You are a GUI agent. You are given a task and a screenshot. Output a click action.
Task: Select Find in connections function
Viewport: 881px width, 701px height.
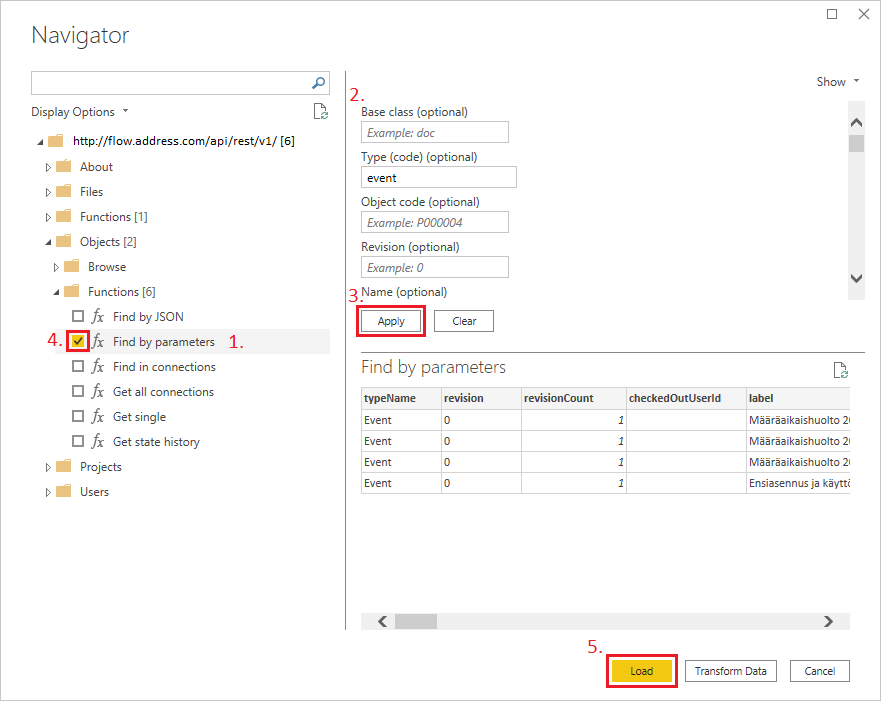[164, 367]
